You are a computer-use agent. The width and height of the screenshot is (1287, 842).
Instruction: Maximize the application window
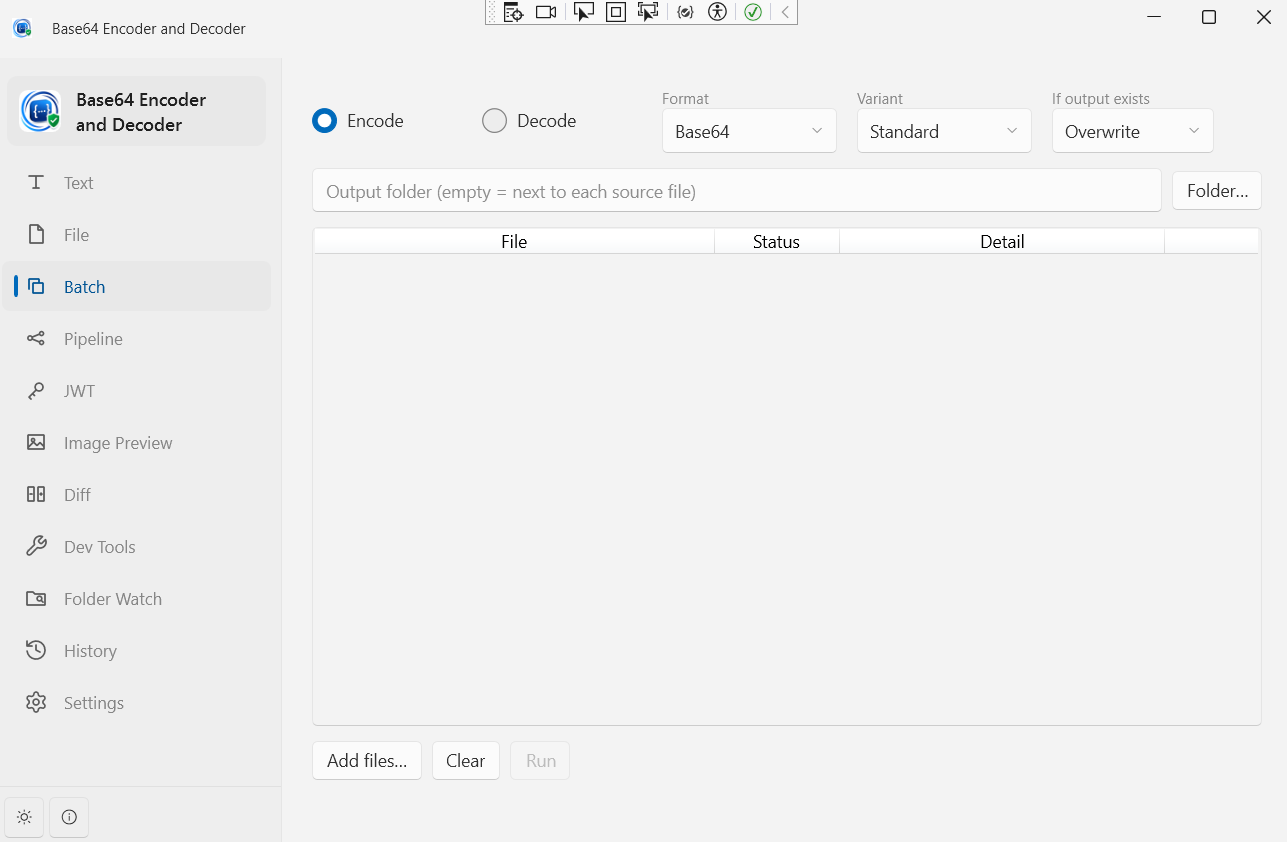[x=1208, y=17]
